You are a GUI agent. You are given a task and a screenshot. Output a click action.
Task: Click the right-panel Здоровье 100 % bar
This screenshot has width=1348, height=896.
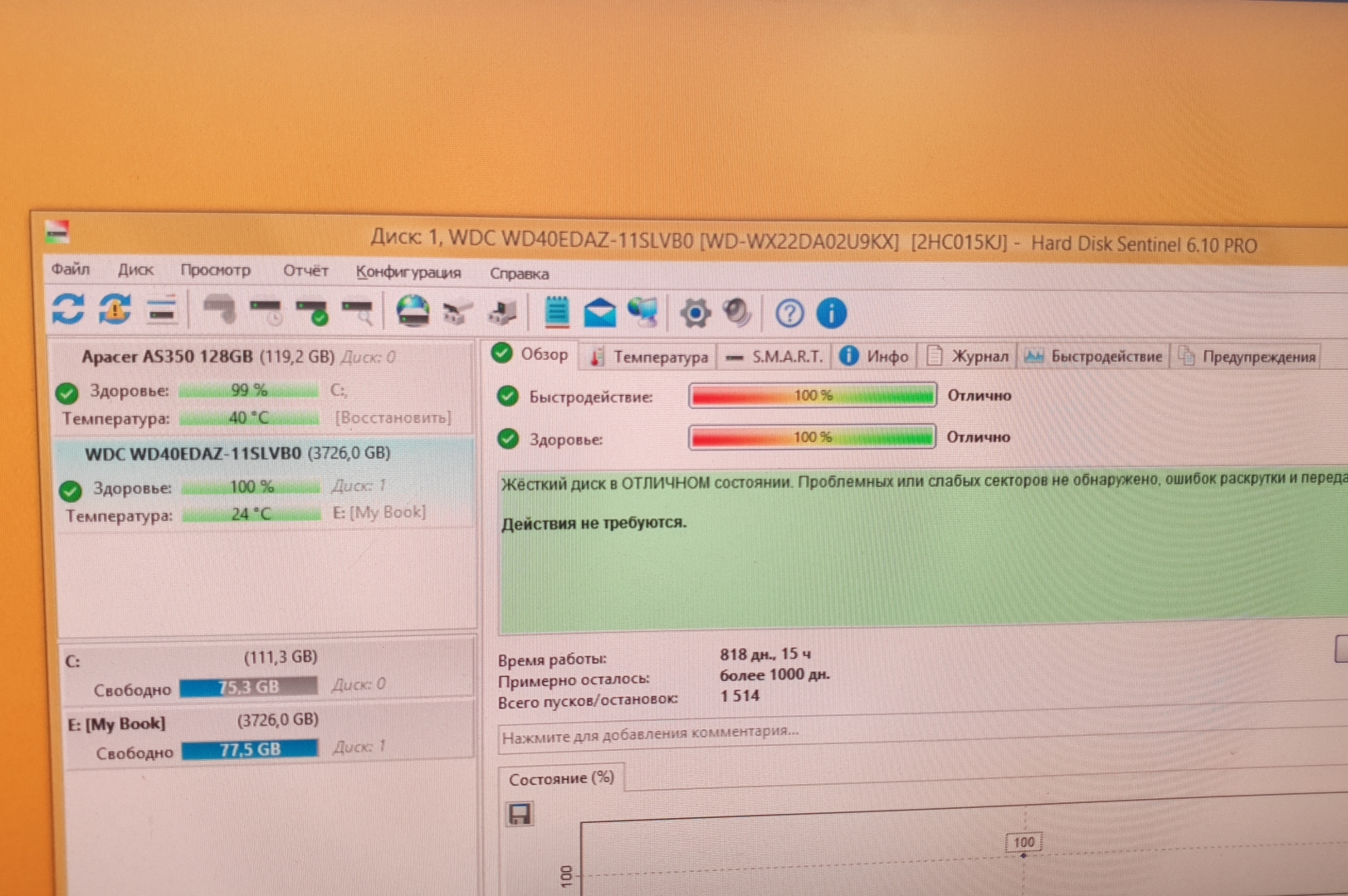coord(812,436)
